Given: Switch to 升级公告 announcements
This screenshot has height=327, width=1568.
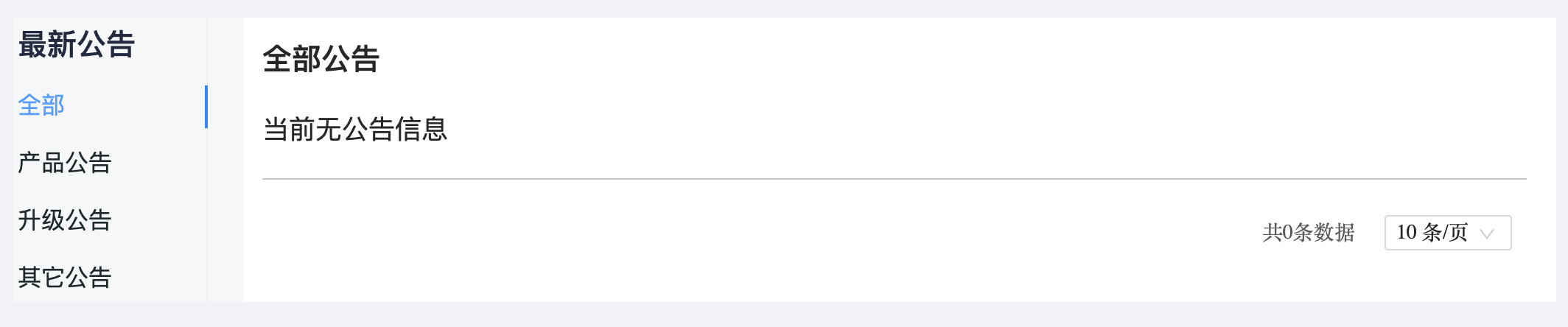Looking at the screenshot, I should (x=65, y=220).
